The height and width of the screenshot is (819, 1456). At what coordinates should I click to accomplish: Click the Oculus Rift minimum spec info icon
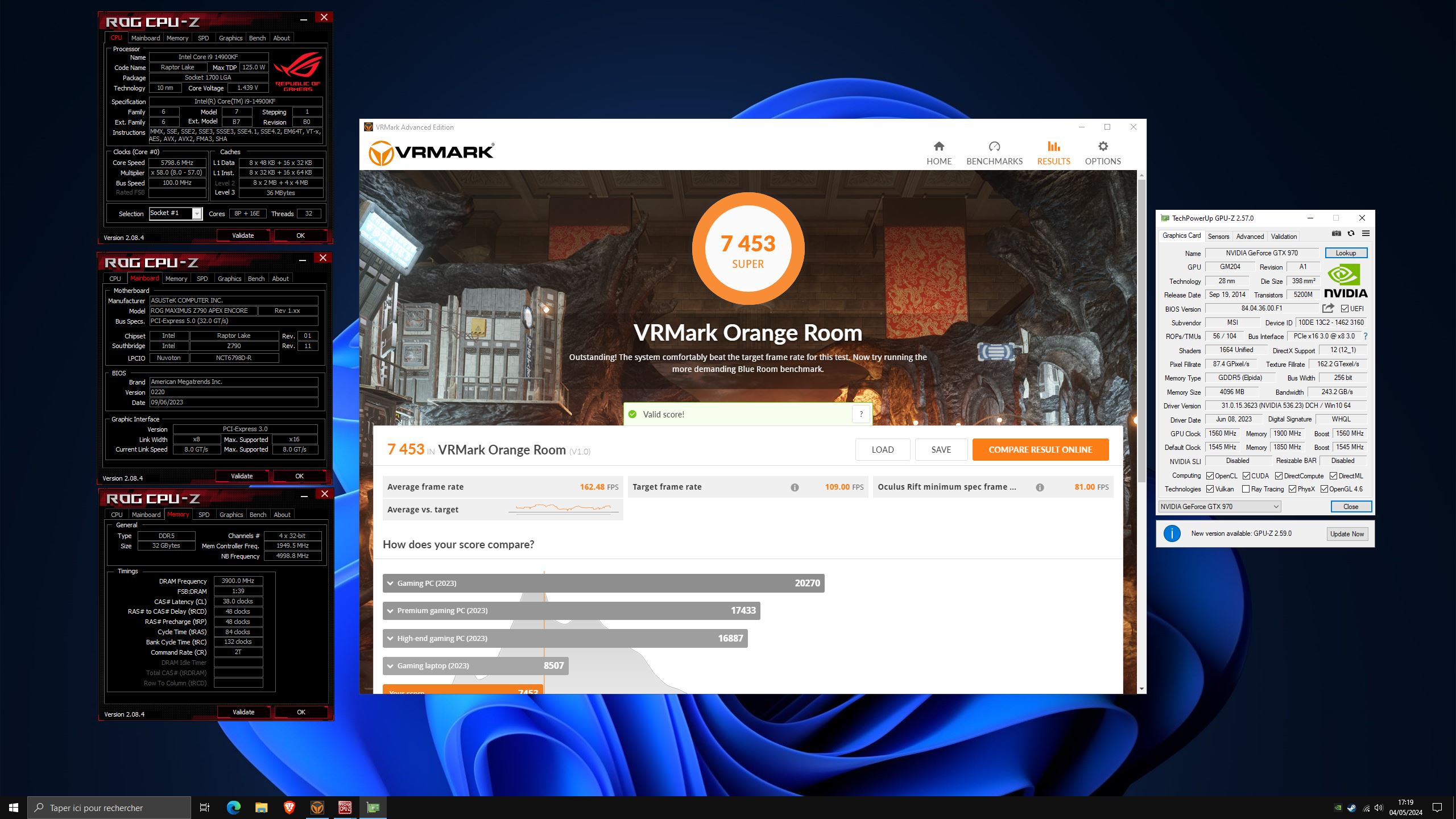(1040, 487)
